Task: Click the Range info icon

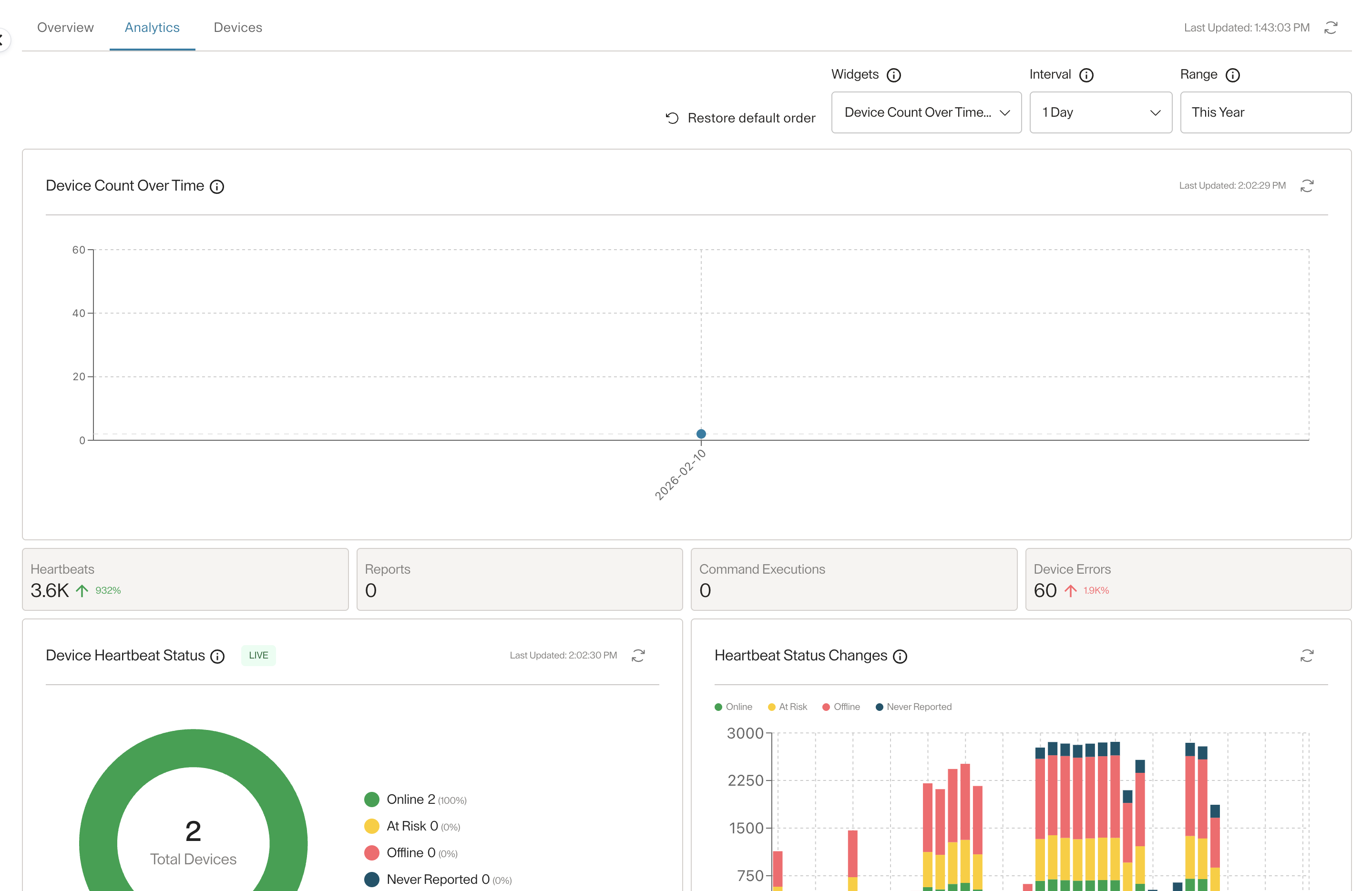Action: (x=1232, y=75)
